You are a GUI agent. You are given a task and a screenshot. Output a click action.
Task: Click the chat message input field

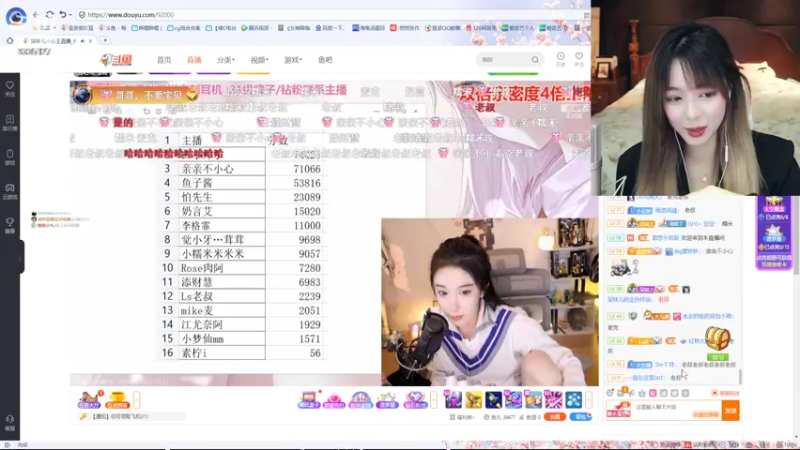tap(678, 410)
